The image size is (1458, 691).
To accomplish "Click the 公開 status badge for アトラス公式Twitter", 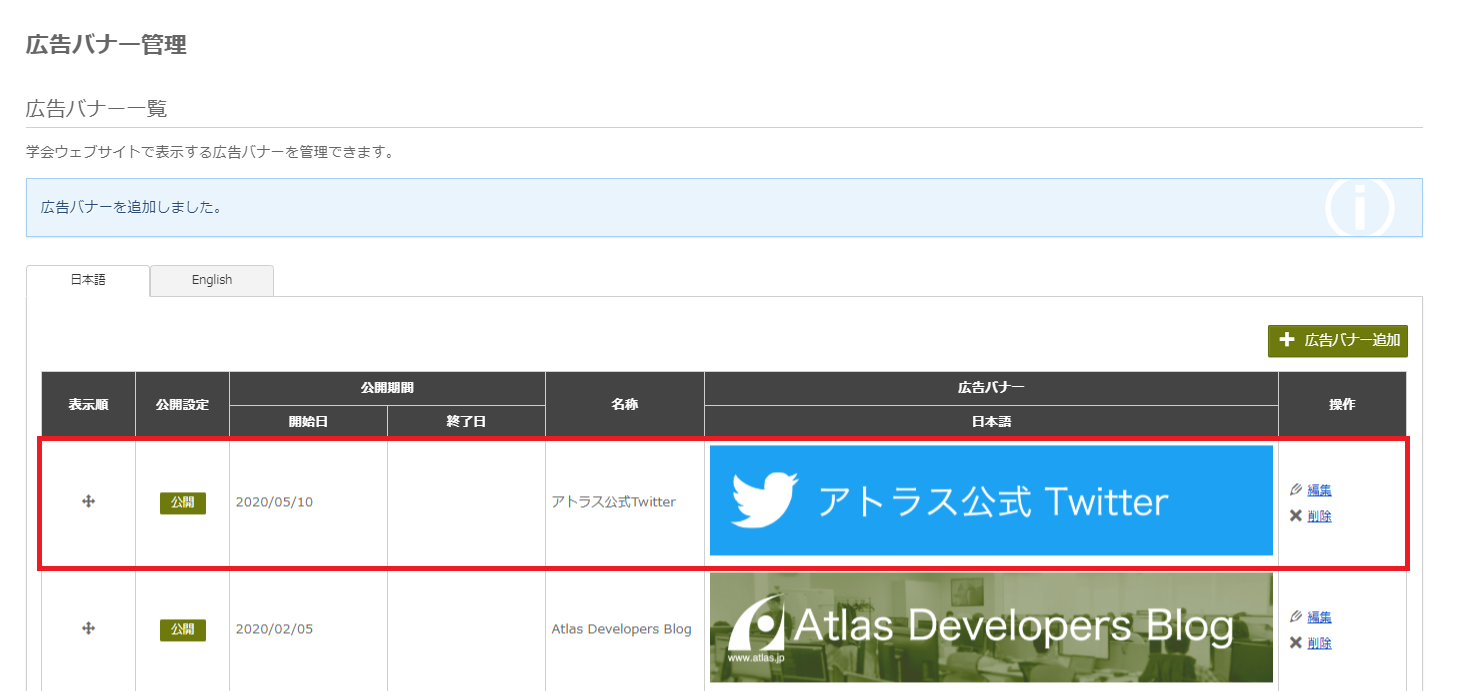I will [x=183, y=502].
